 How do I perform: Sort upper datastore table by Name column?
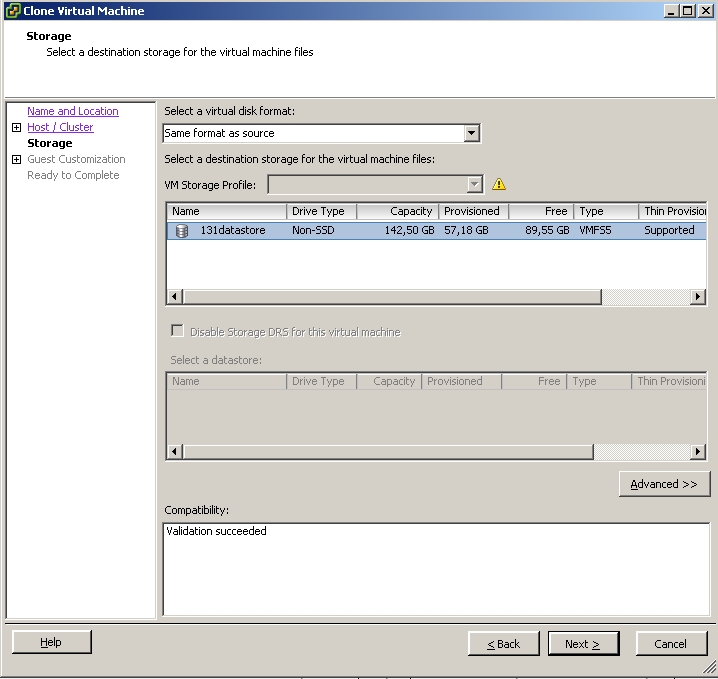(x=227, y=211)
